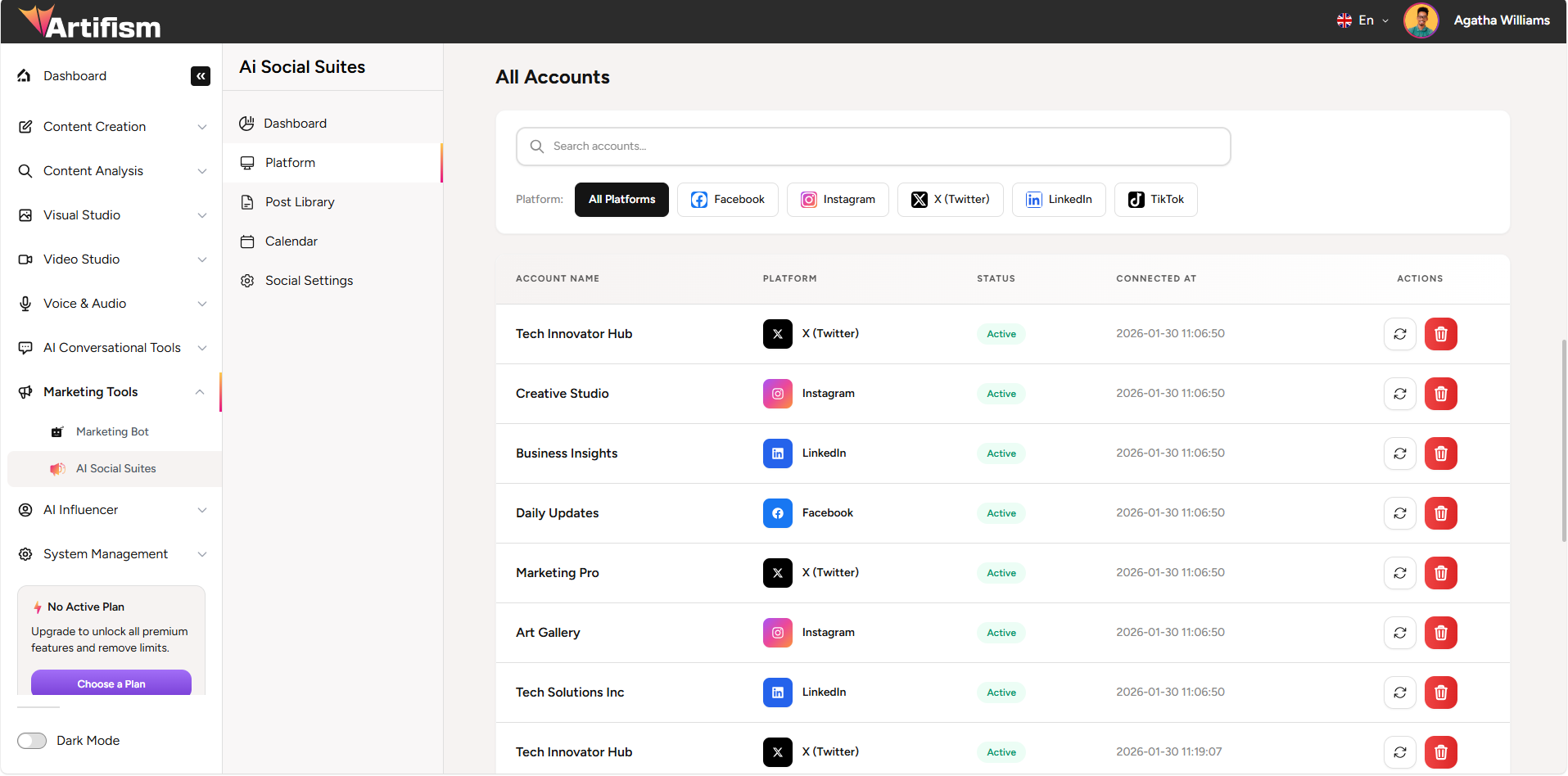
Task: Expand the AI Influencer section
Action: point(202,509)
